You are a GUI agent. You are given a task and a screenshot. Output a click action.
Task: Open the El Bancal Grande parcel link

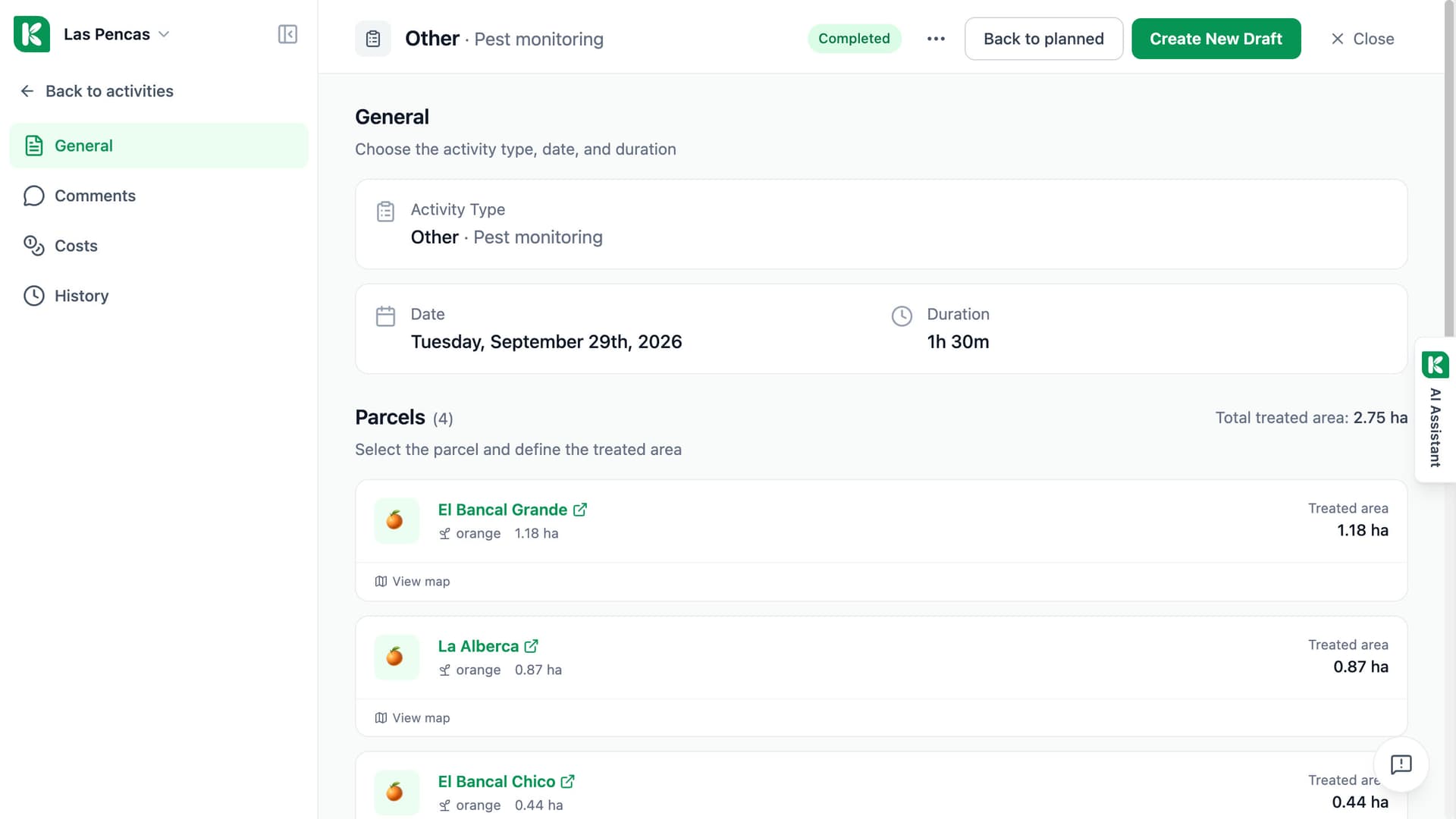click(x=502, y=510)
